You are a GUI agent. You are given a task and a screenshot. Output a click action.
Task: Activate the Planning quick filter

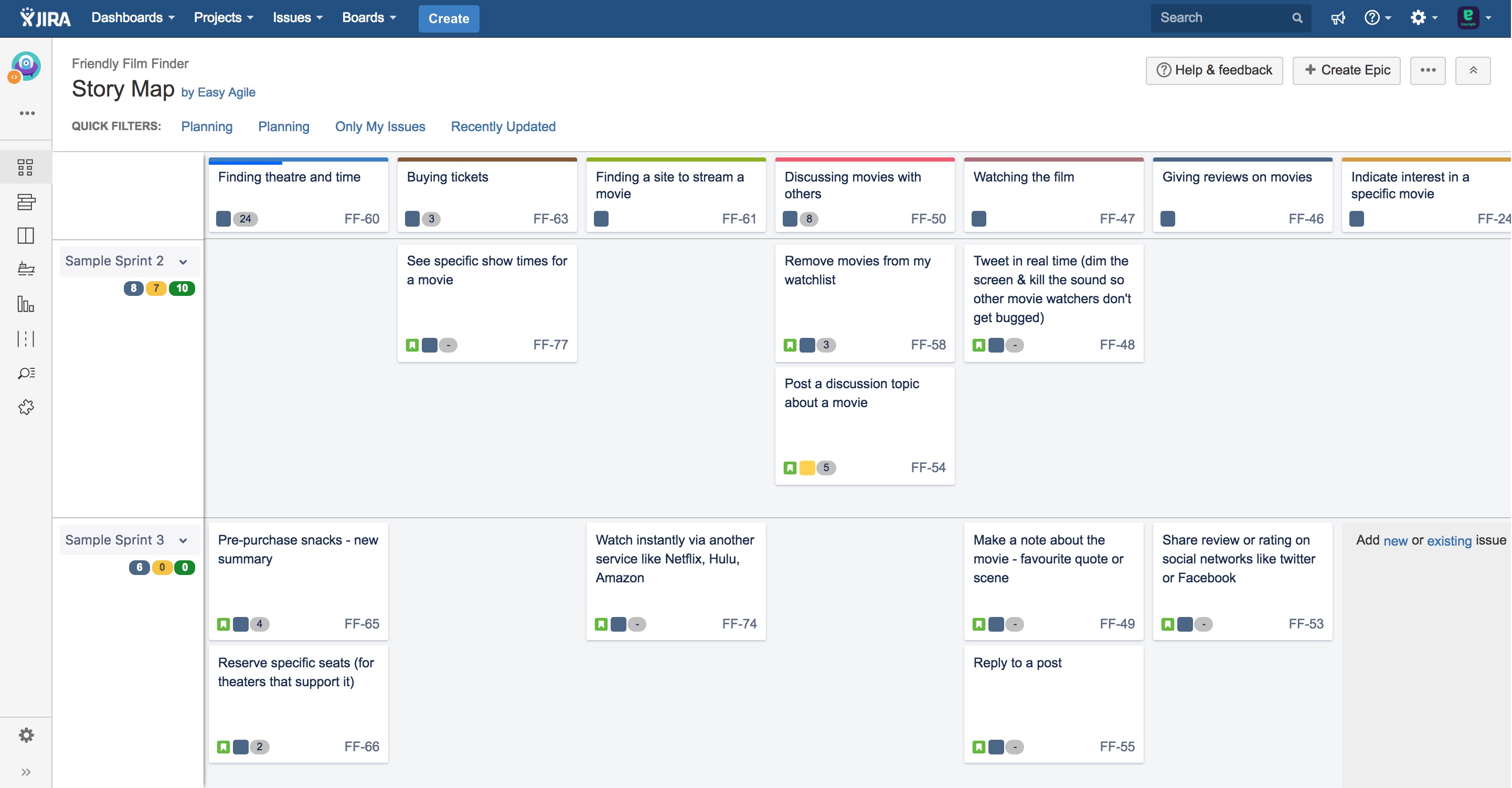[x=207, y=127]
